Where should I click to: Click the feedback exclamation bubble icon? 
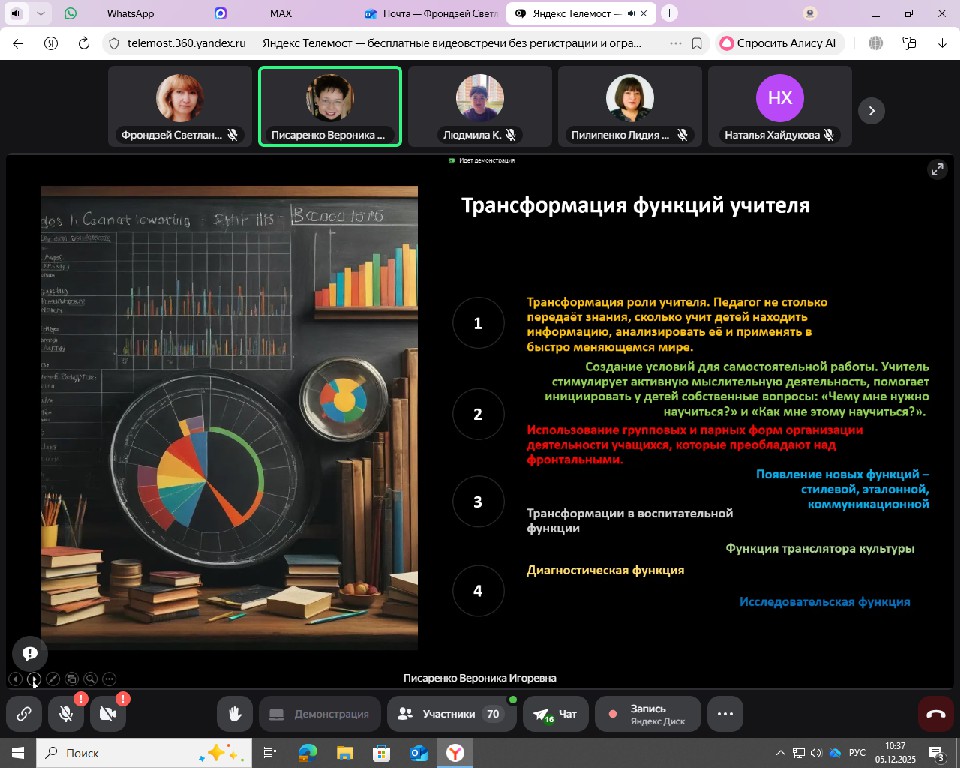pyautogui.click(x=30, y=653)
